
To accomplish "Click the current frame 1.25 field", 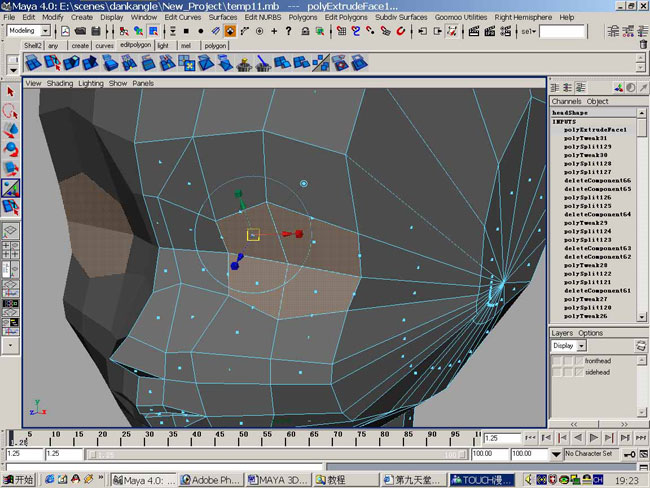I will pyautogui.click(x=502, y=438).
